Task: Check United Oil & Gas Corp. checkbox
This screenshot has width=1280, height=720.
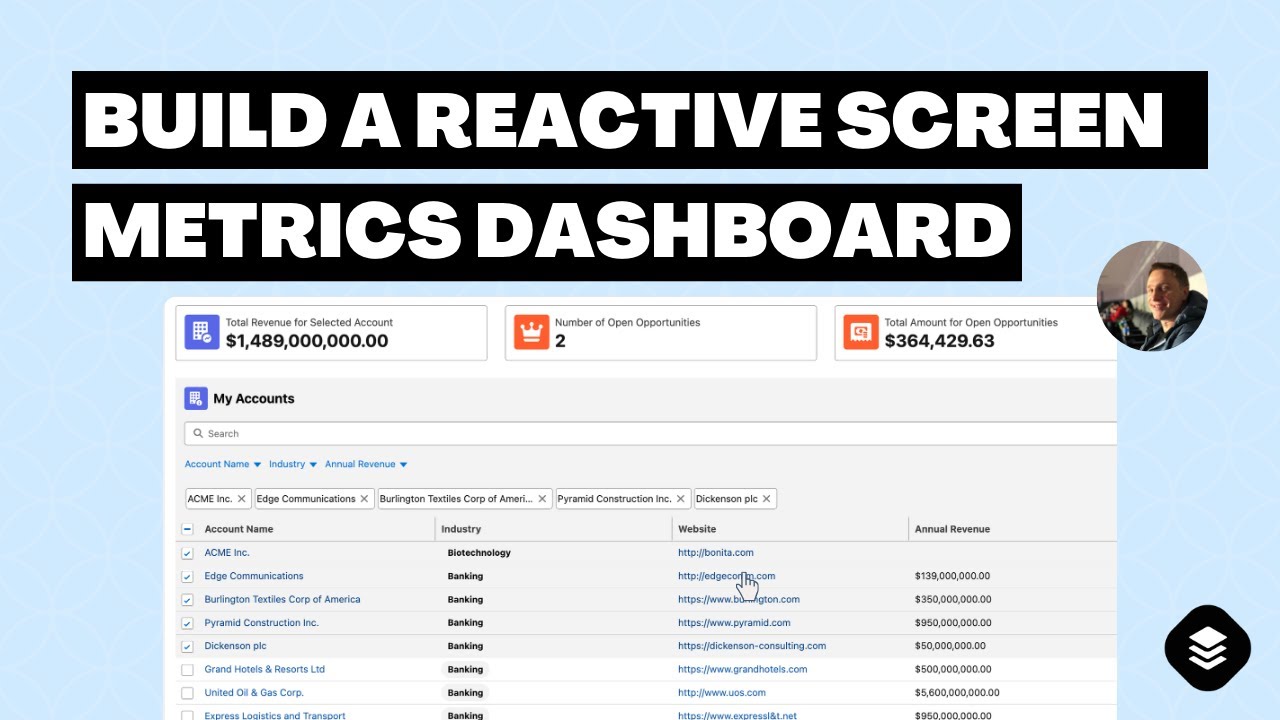Action: 187,693
